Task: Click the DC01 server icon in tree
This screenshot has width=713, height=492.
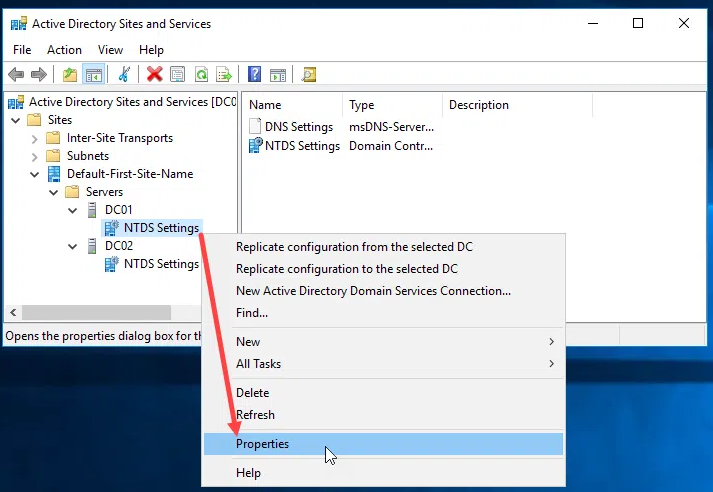Action: (92, 210)
